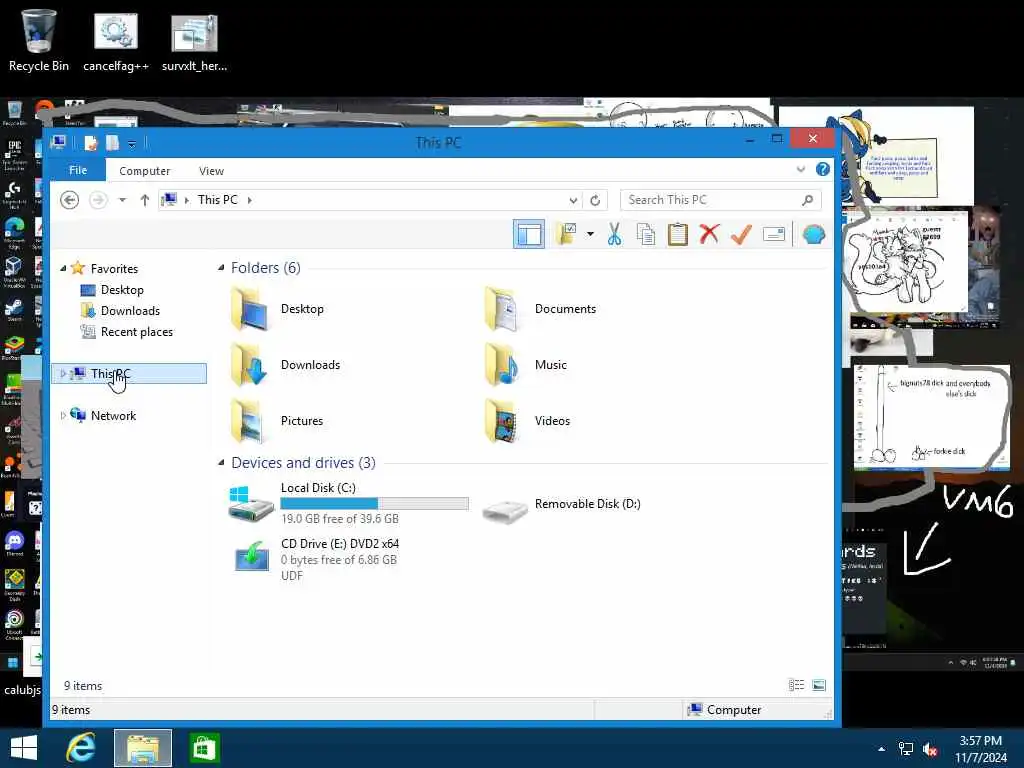This screenshot has width=1024, height=768.
Task: Select Network in navigation pane
Action: point(113,415)
